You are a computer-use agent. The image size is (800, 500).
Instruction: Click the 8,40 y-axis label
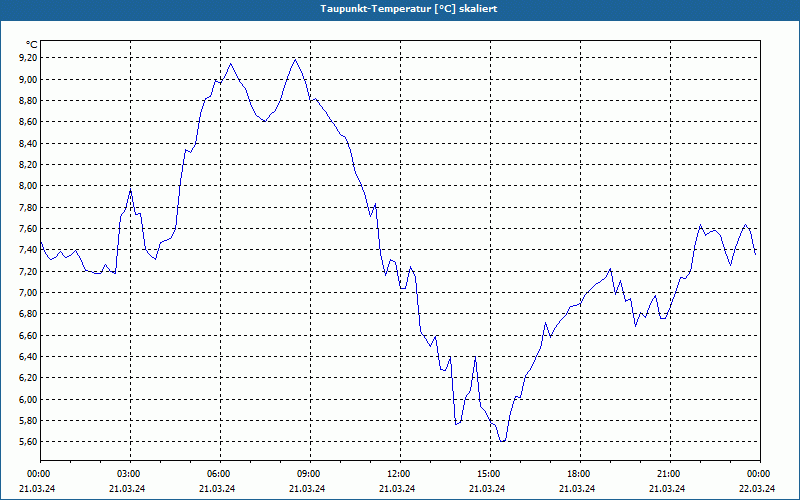29,143
